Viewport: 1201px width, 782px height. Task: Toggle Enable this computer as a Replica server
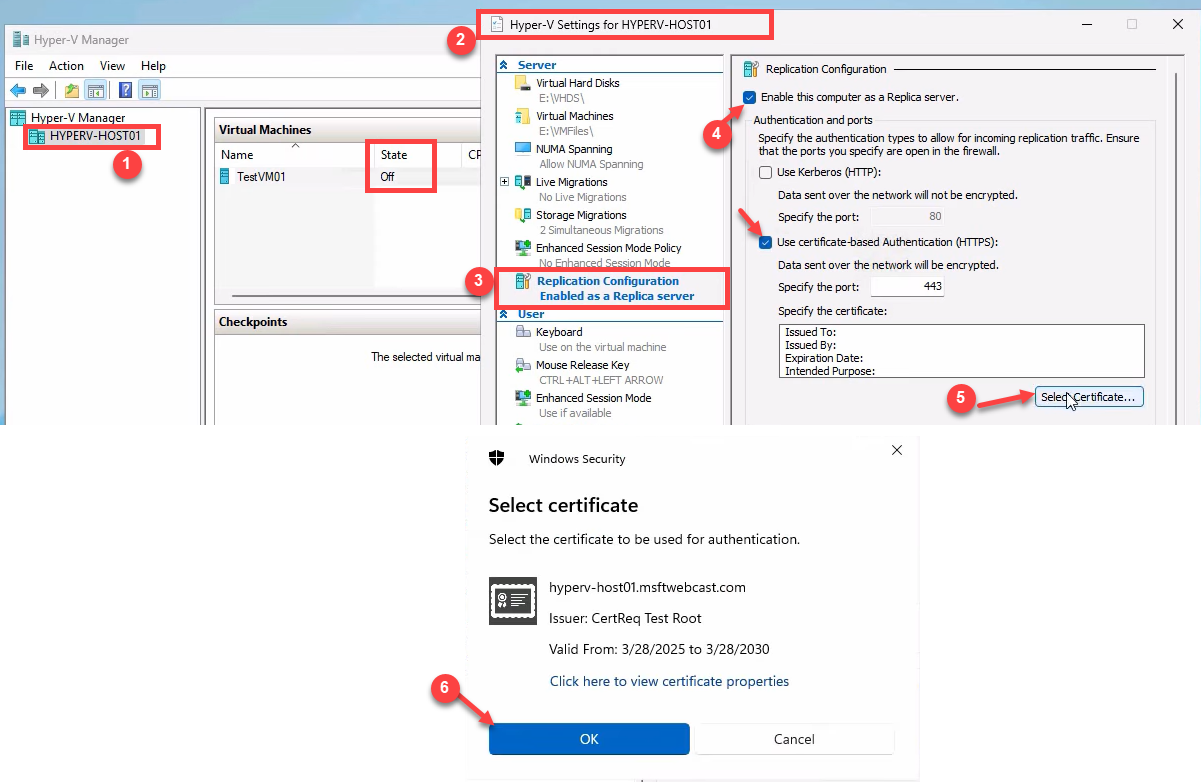click(x=750, y=97)
